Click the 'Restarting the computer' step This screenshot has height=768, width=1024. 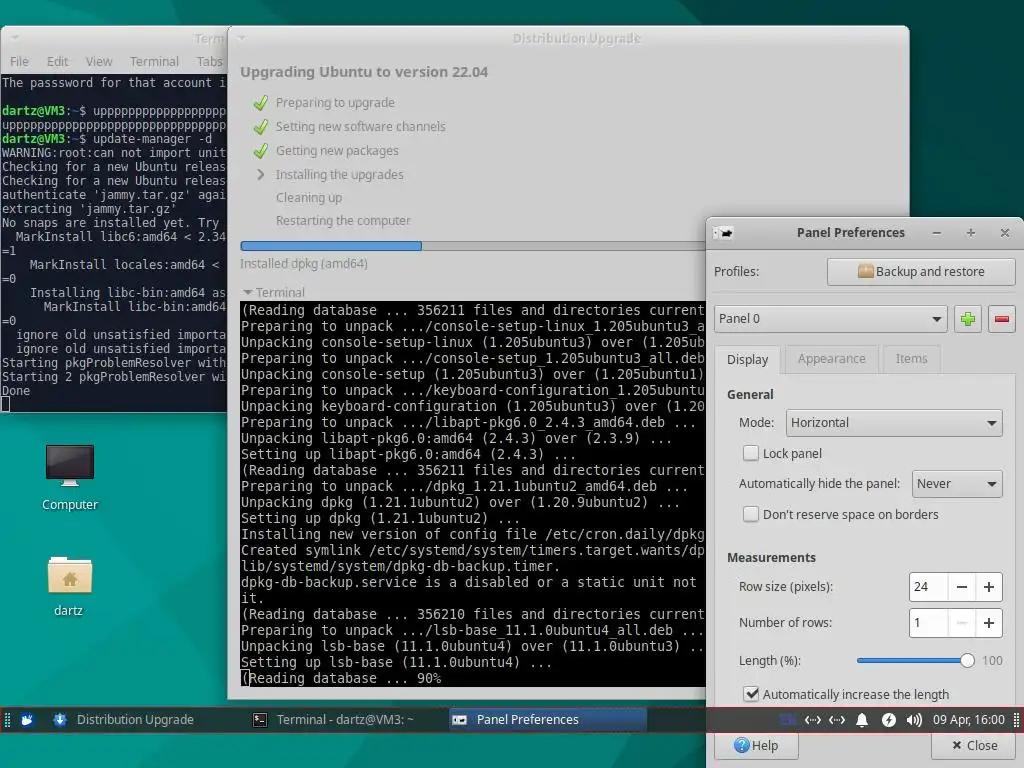click(x=343, y=221)
